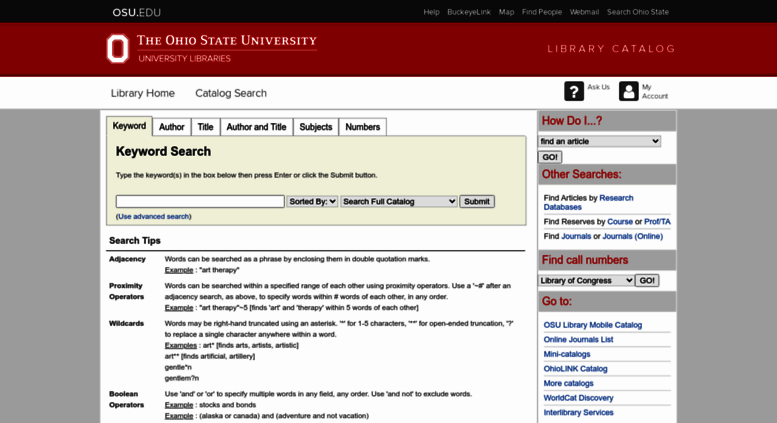This screenshot has height=423, width=777.
Task: Open Catalog Search in navigation
Action: (231, 93)
